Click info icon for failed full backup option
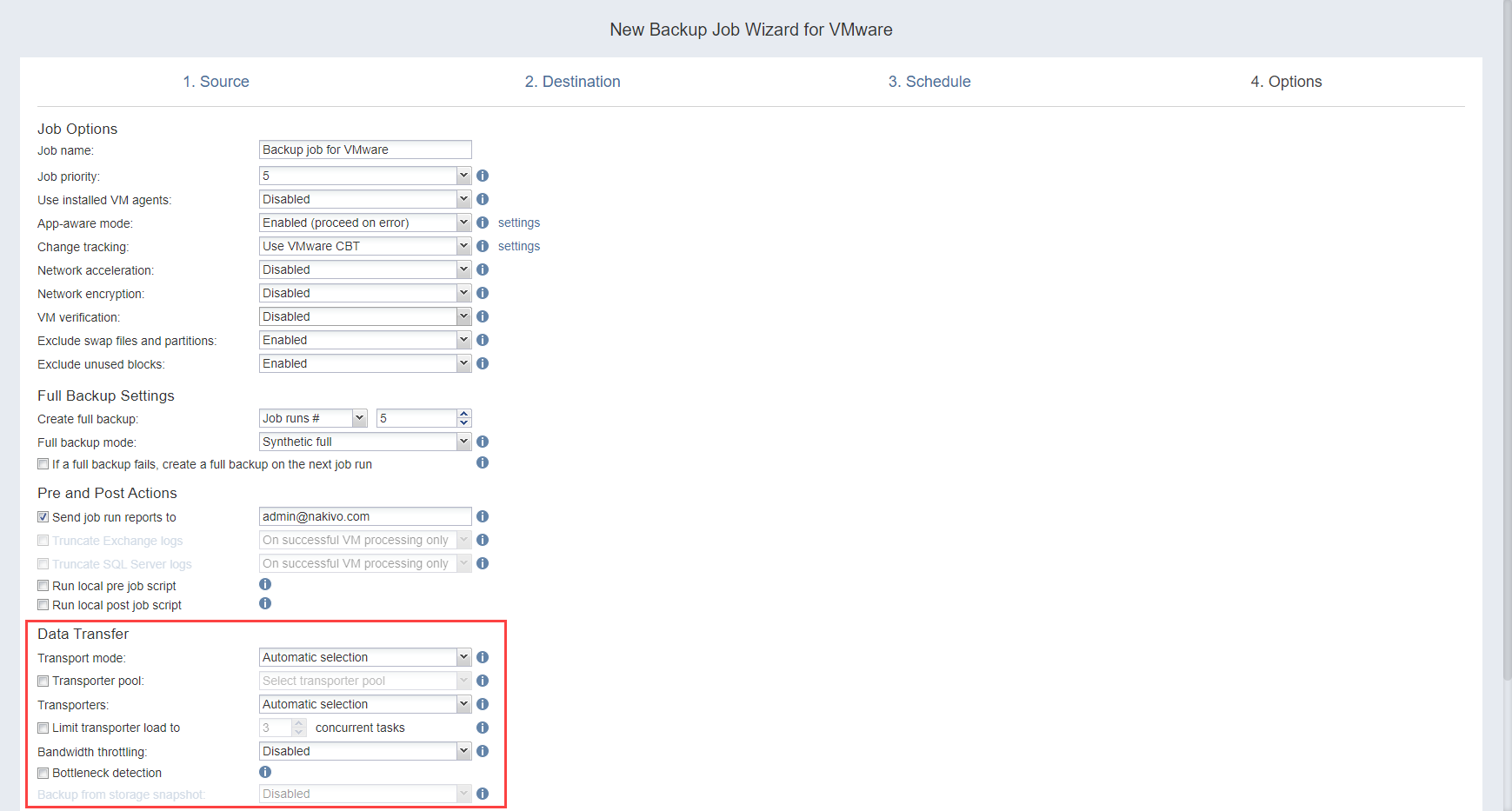 (x=483, y=462)
